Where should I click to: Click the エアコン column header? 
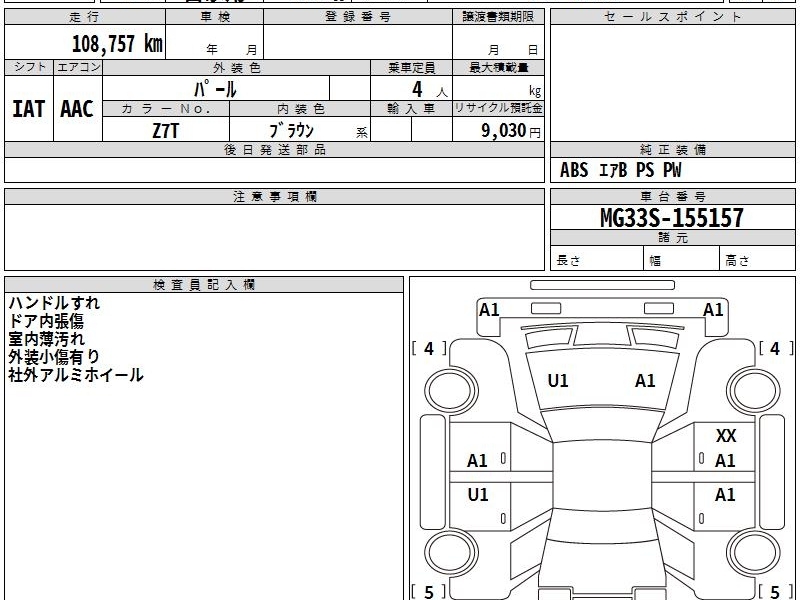[78, 67]
